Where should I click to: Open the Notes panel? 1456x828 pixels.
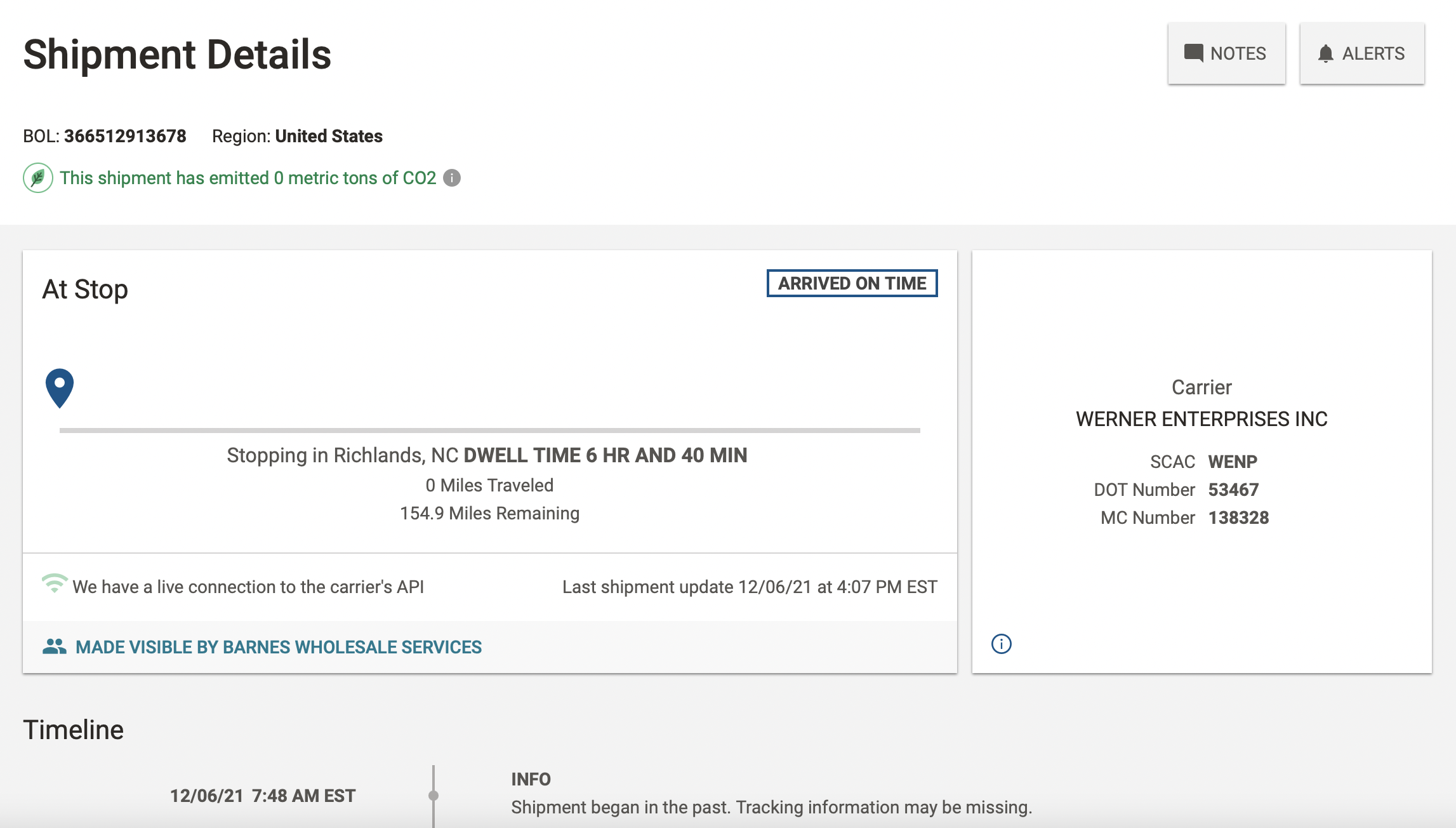[1226, 53]
